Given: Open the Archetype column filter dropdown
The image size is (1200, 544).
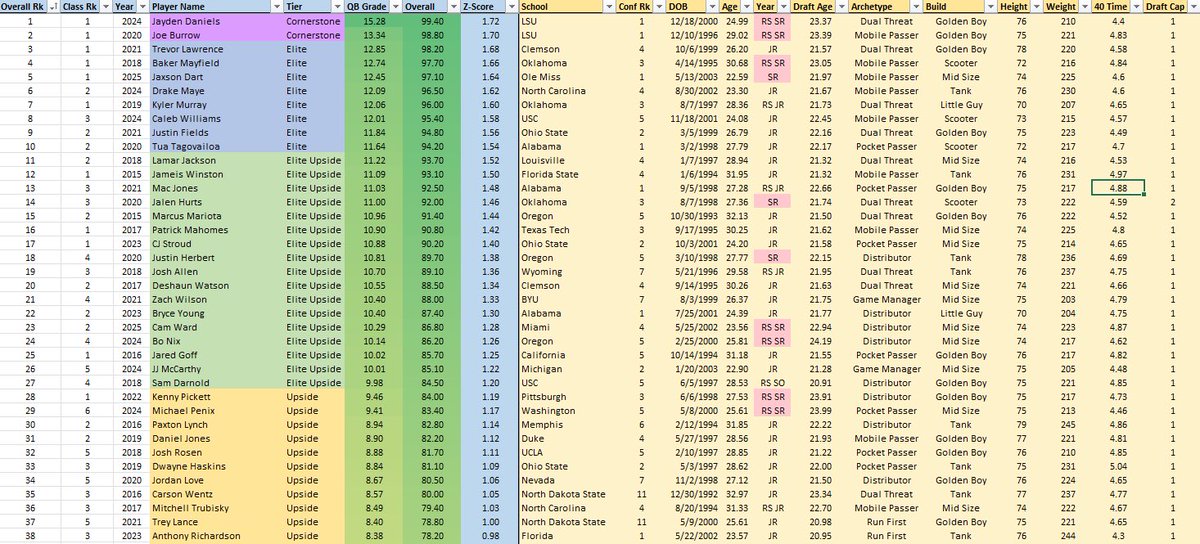Looking at the screenshot, I should pos(918,6).
